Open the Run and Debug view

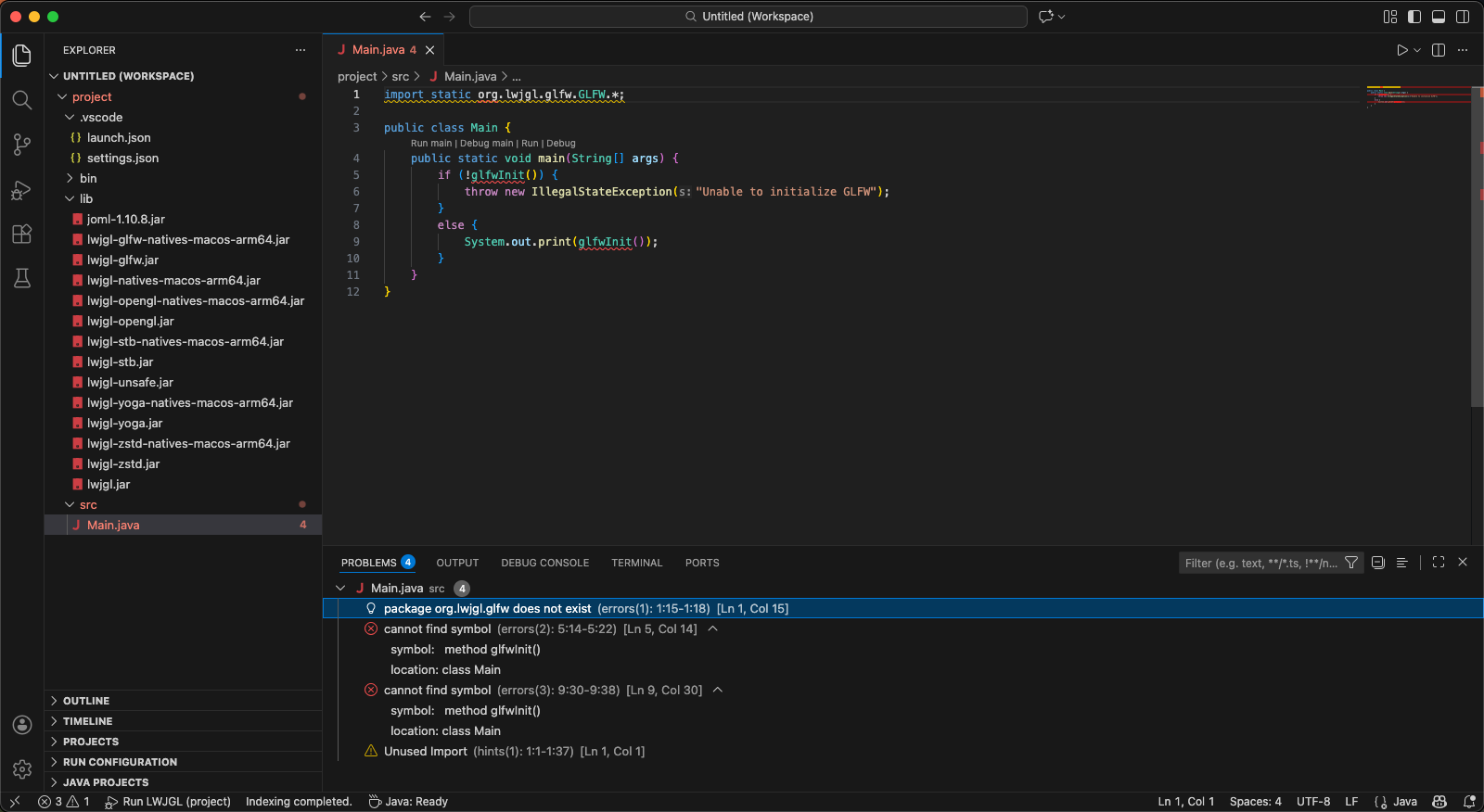click(x=22, y=190)
